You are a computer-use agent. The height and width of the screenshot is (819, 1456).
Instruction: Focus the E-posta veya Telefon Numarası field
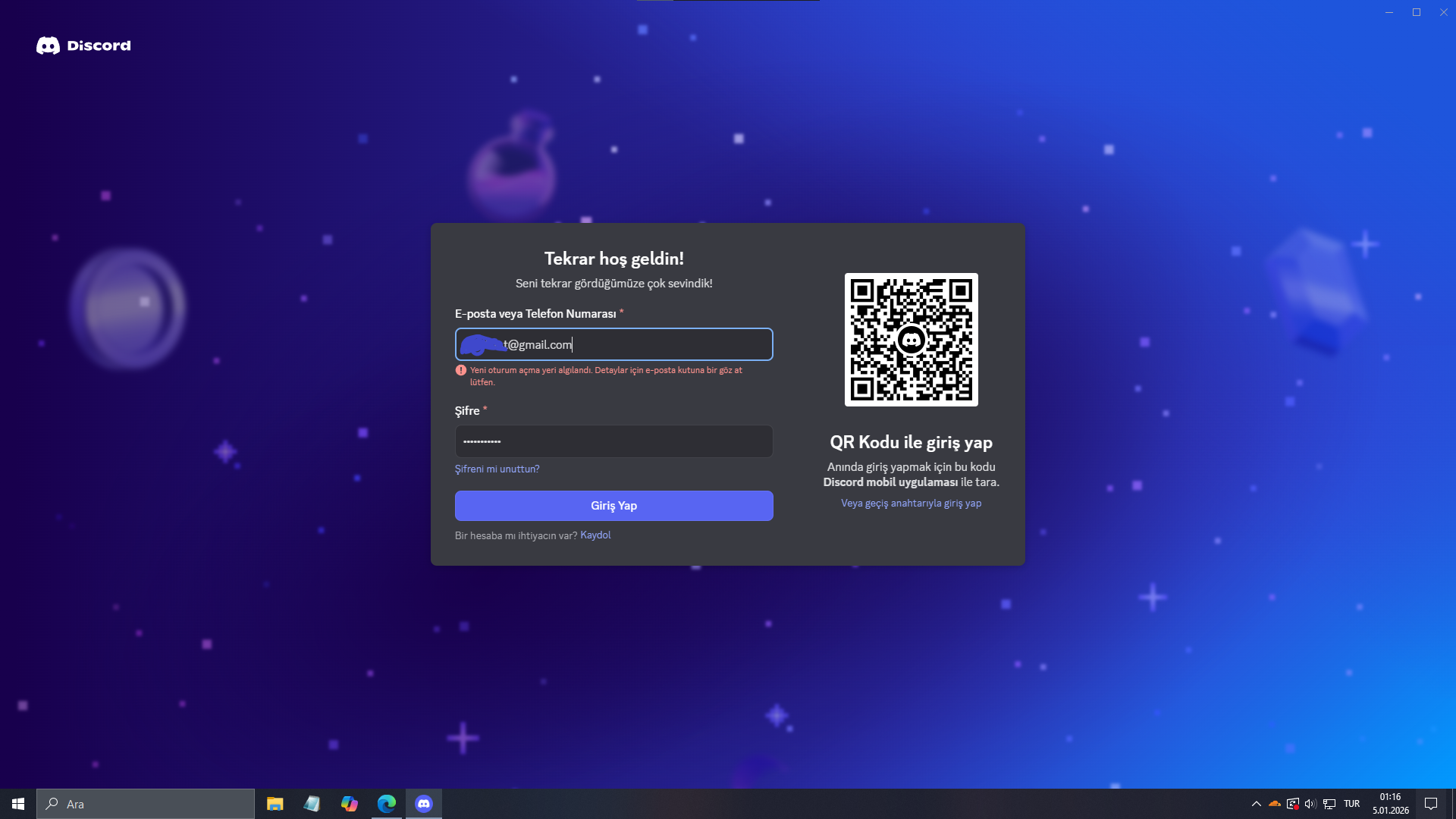click(613, 344)
